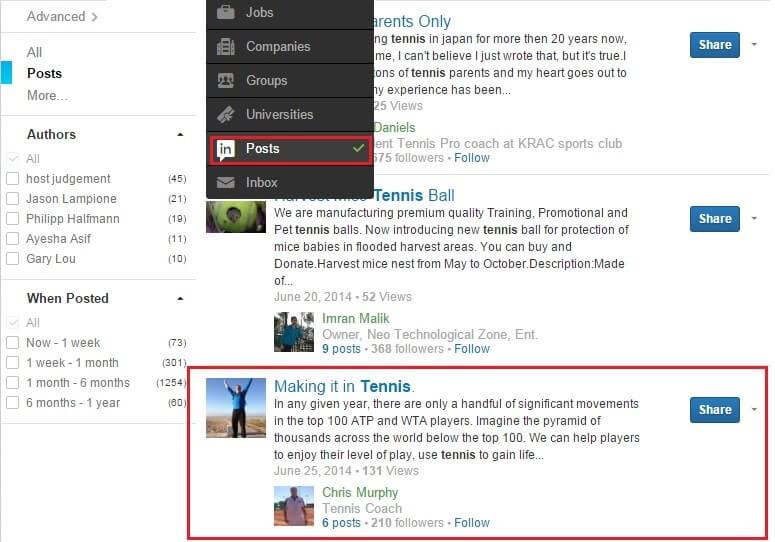775x542 pixels.
Task: Enable the 1 week - 1 month filter
Action: pyautogui.click(x=13, y=363)
